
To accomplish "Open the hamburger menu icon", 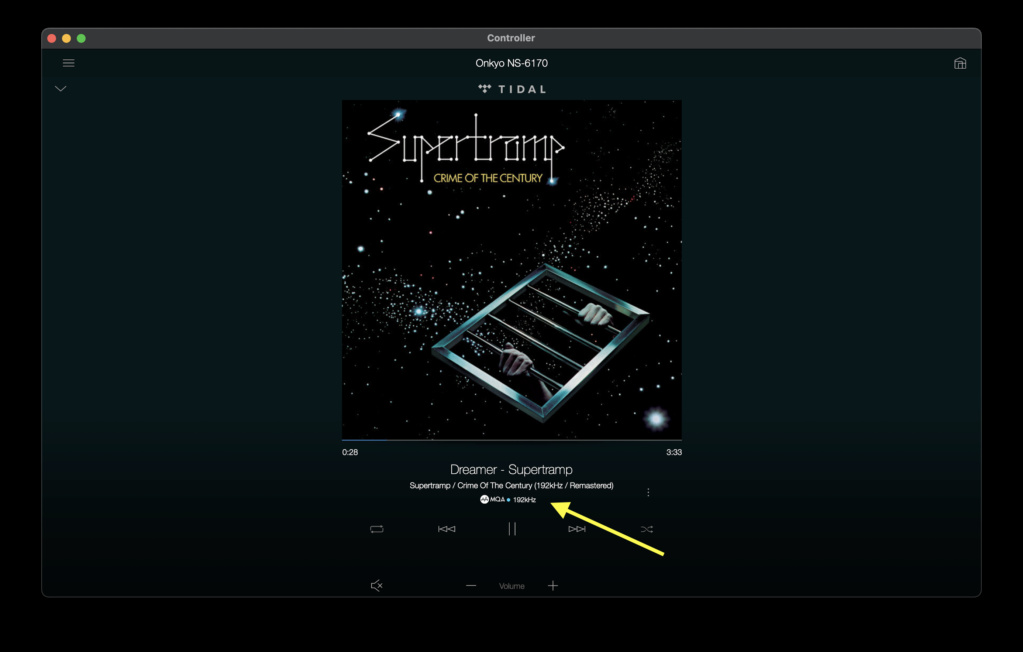I will tap(69, 63).
